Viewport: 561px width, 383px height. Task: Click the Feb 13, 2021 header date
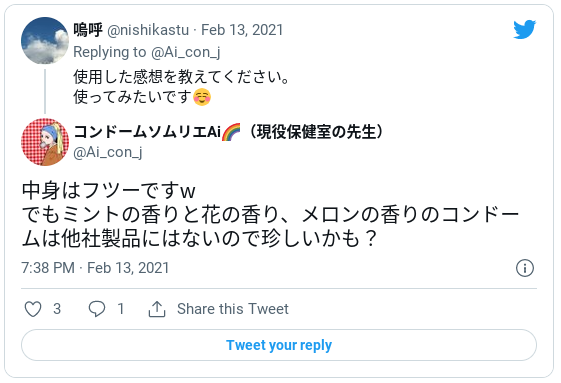[x=242, y=30]
